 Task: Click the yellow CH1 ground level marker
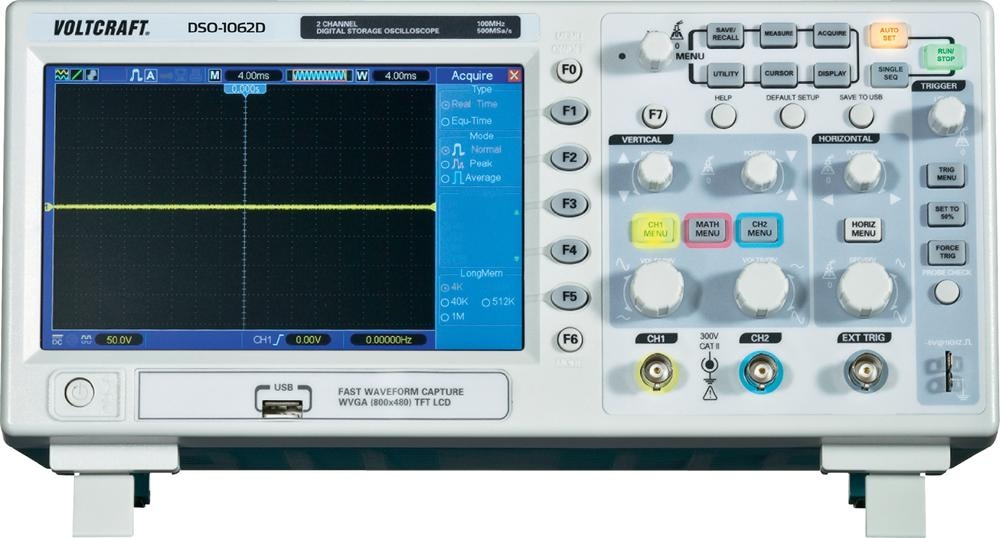pos(48,207)
